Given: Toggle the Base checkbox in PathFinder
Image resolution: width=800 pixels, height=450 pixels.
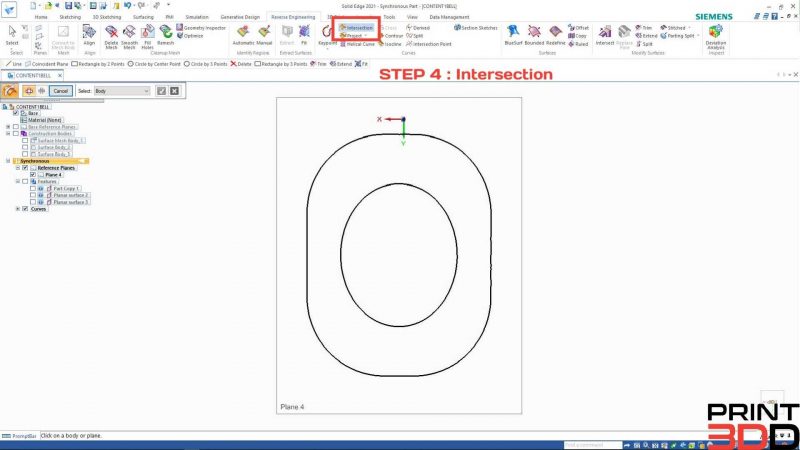Looking at the screenshot, I should 16,113.
